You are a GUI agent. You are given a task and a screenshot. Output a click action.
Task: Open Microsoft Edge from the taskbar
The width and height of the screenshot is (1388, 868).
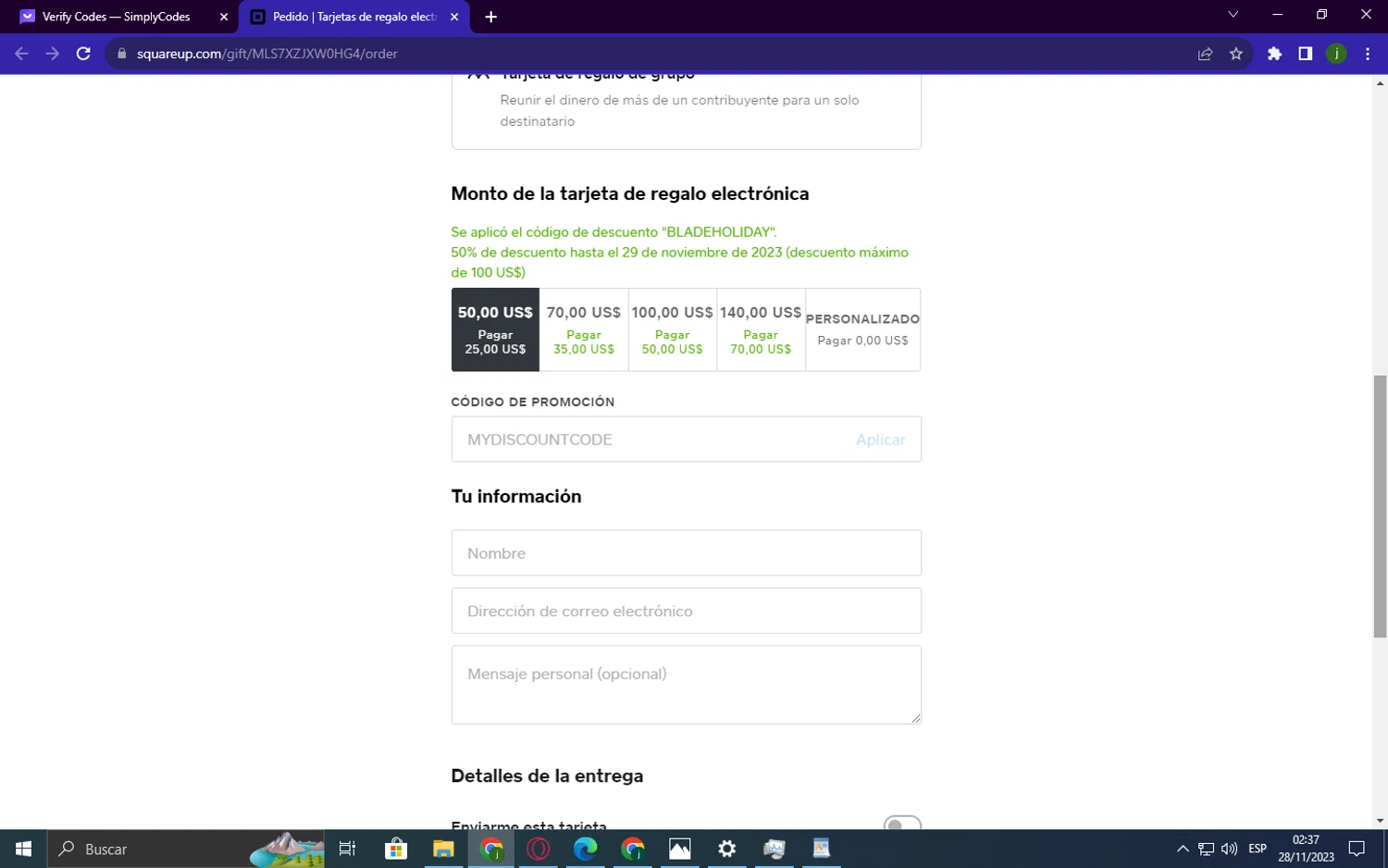[x=585, y=849]
